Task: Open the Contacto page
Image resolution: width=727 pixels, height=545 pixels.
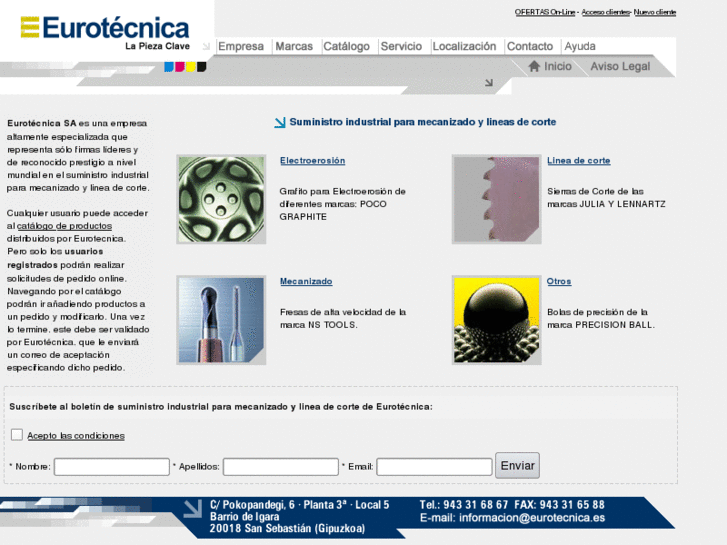Action: [x=530, y=46]
